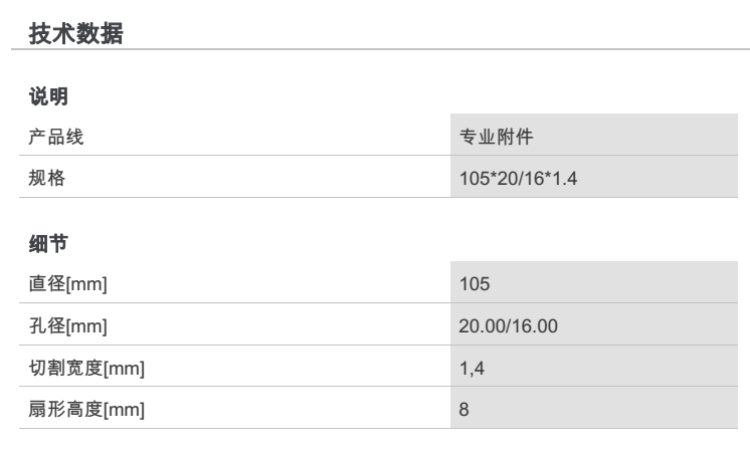Click the 说明 subsection heading
750x454 pixels.
(x=46, y=97)
